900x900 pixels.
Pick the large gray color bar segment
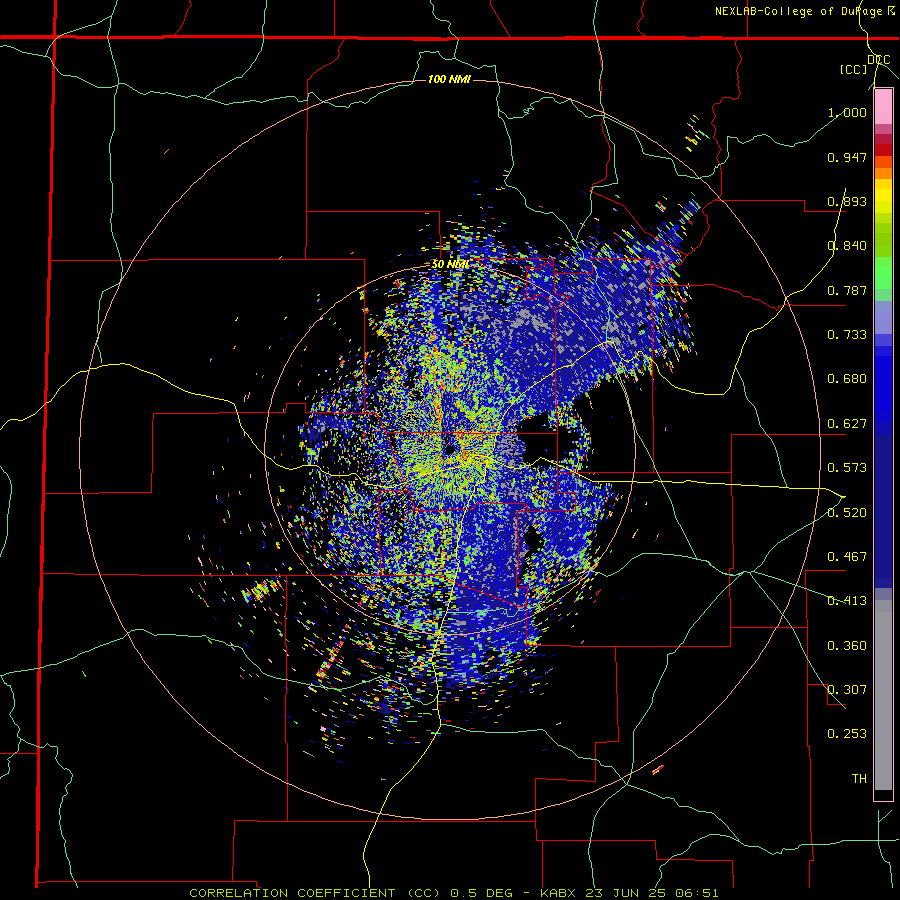click(x=883, y=695)
